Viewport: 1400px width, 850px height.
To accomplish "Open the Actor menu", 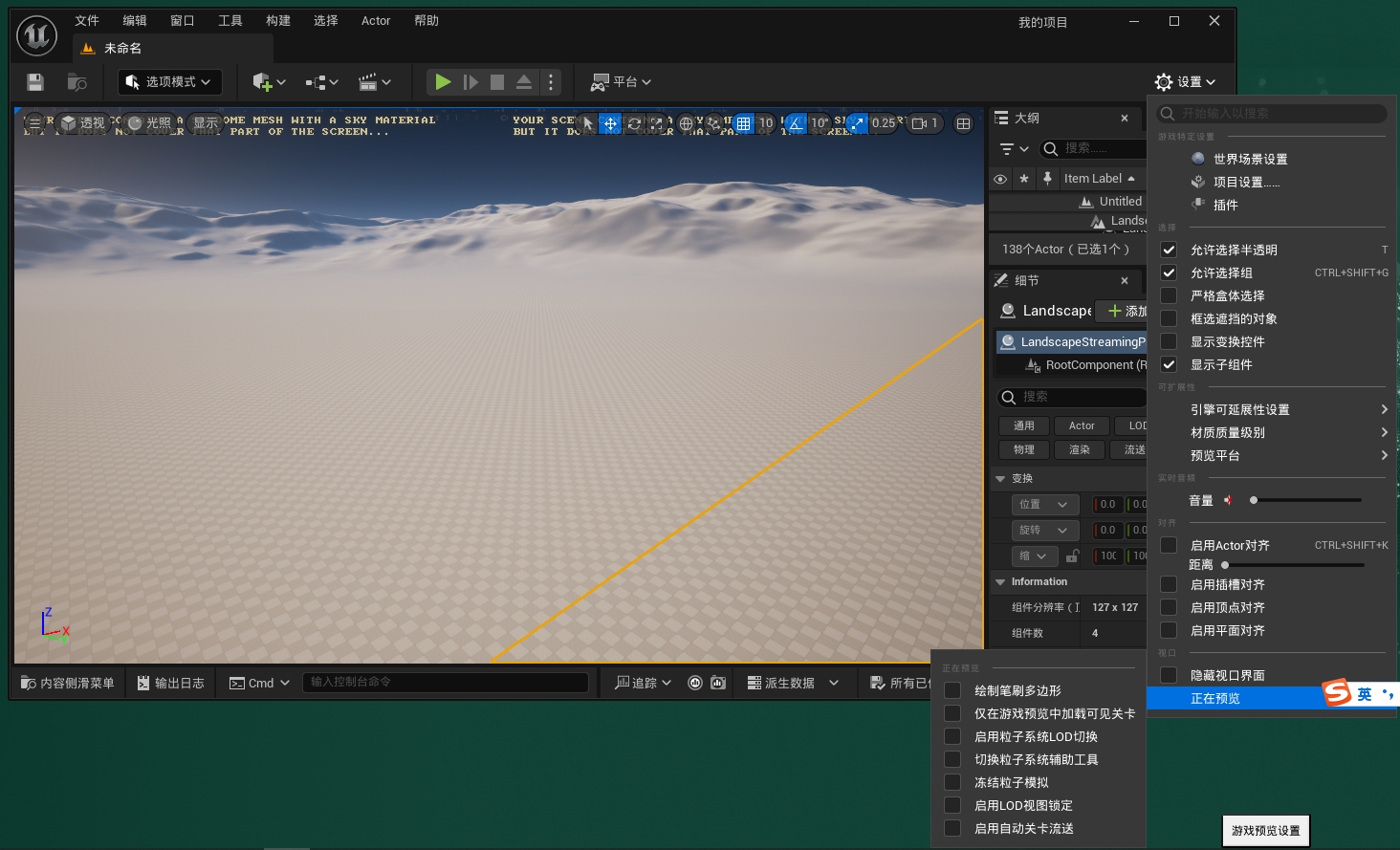I will point(376,20).
